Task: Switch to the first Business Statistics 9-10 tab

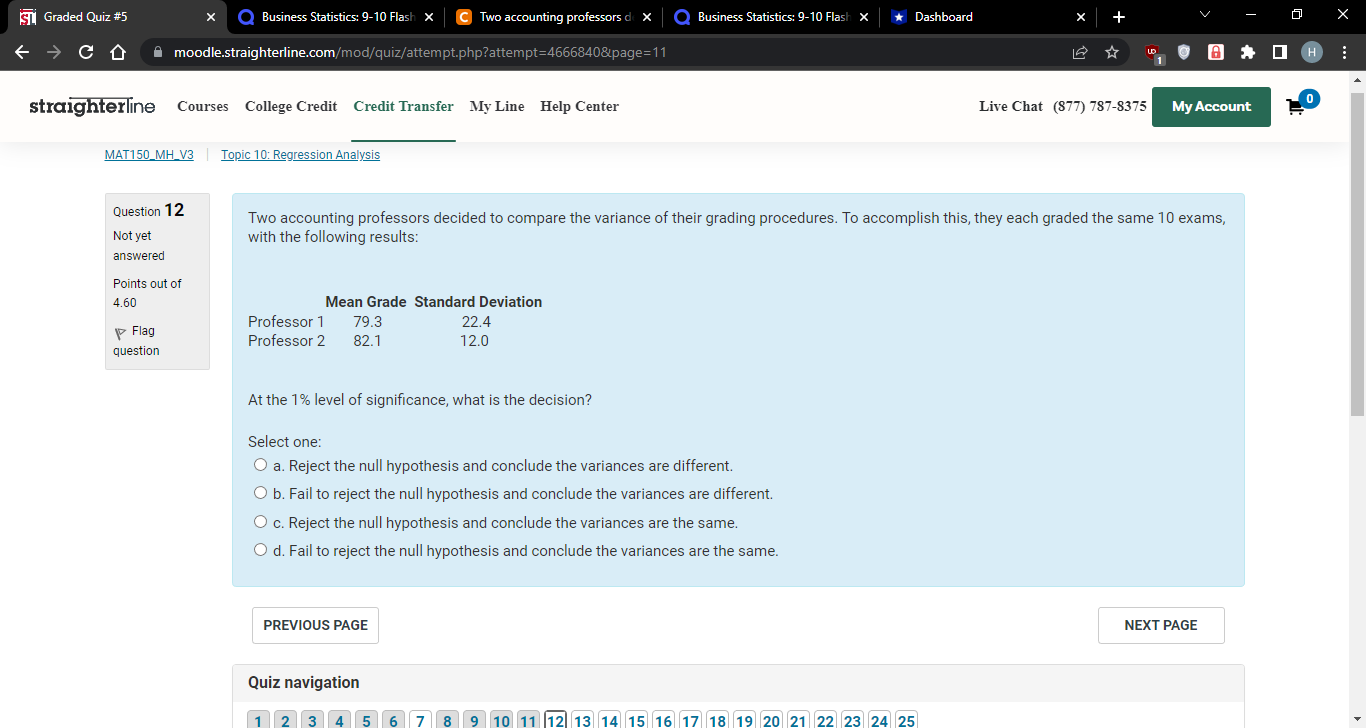Action: [x=336, y=17]
